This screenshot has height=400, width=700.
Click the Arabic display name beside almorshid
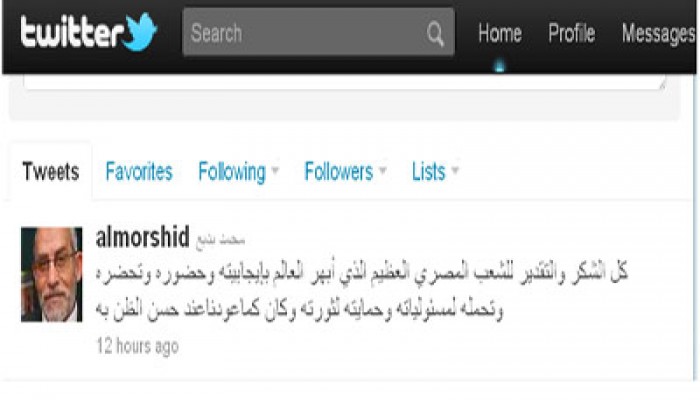point(220,240)
